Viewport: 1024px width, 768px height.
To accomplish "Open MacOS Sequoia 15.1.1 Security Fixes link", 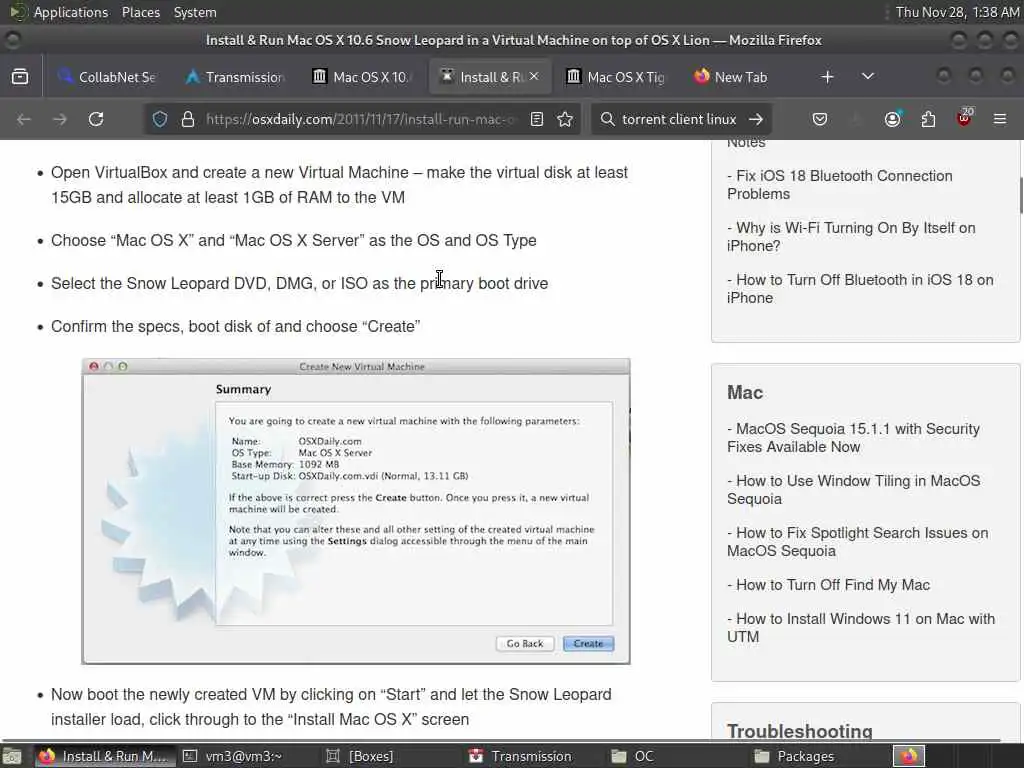I will click(854, 438).
